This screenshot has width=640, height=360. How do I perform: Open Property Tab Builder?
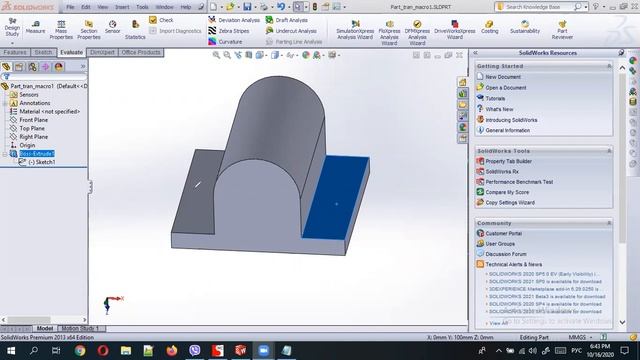509,161
